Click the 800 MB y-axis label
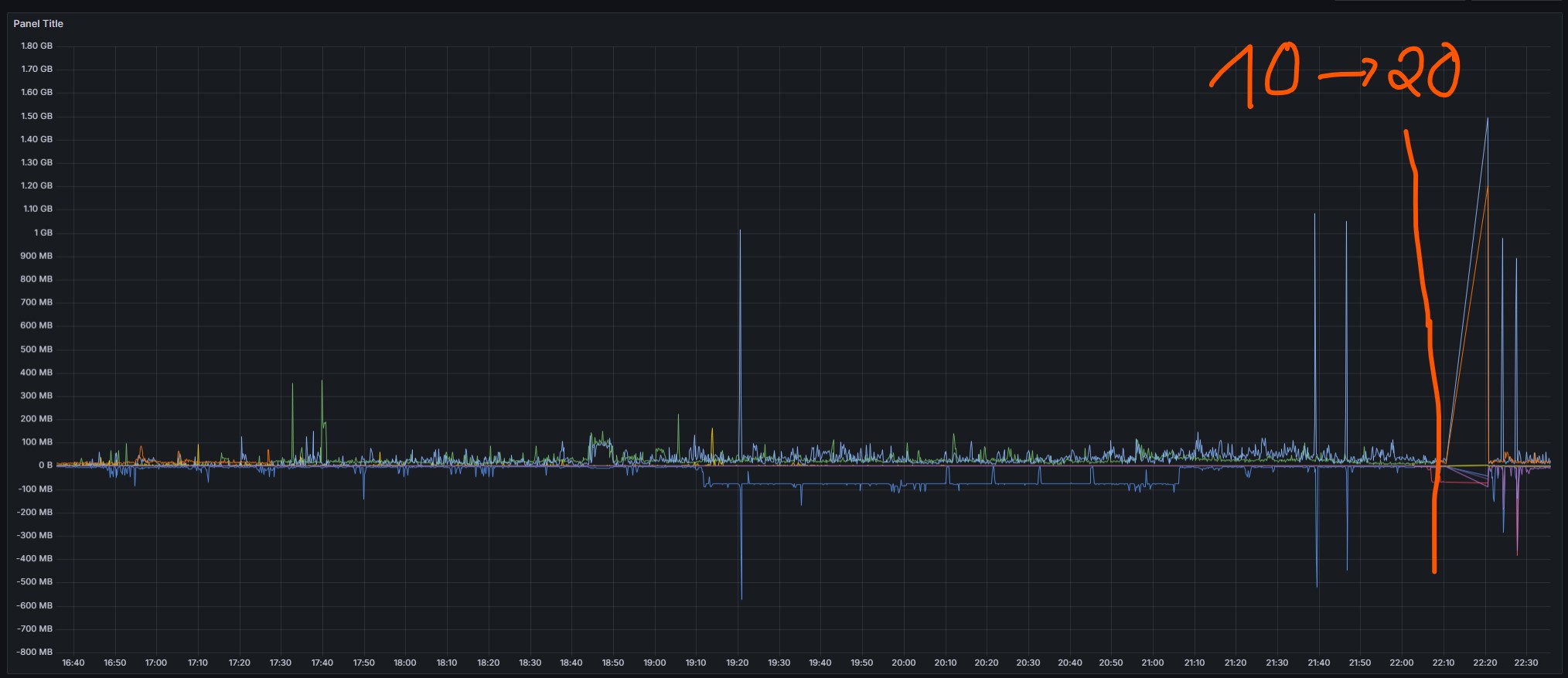Screen dimensions: 1568x678 point(36,279)
